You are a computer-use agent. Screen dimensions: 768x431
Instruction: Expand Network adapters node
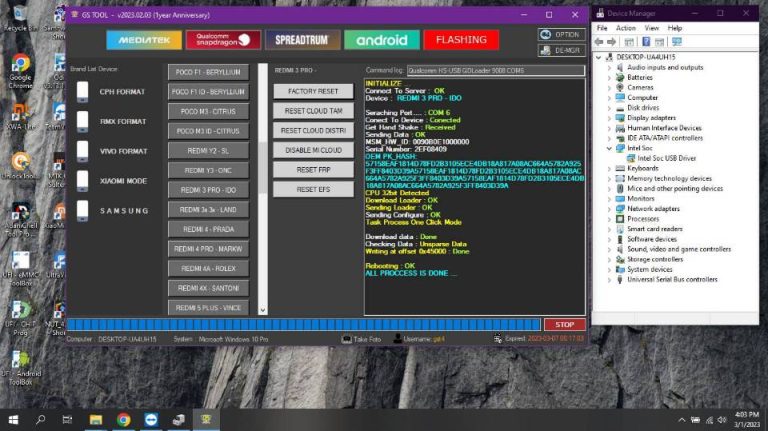(609, 209)
